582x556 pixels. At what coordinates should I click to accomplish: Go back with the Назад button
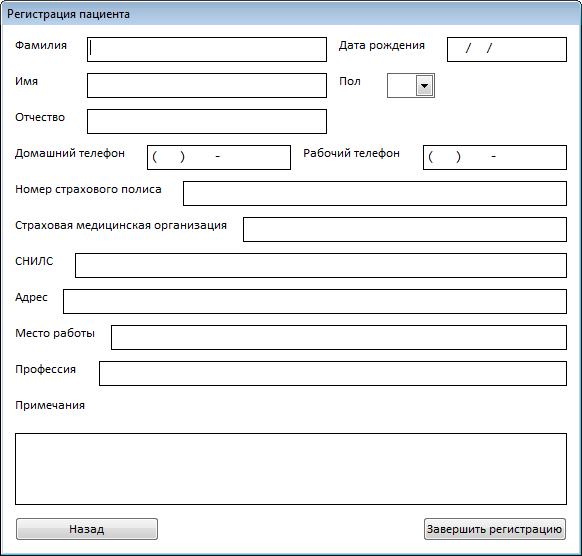click(x=87, y=529)
